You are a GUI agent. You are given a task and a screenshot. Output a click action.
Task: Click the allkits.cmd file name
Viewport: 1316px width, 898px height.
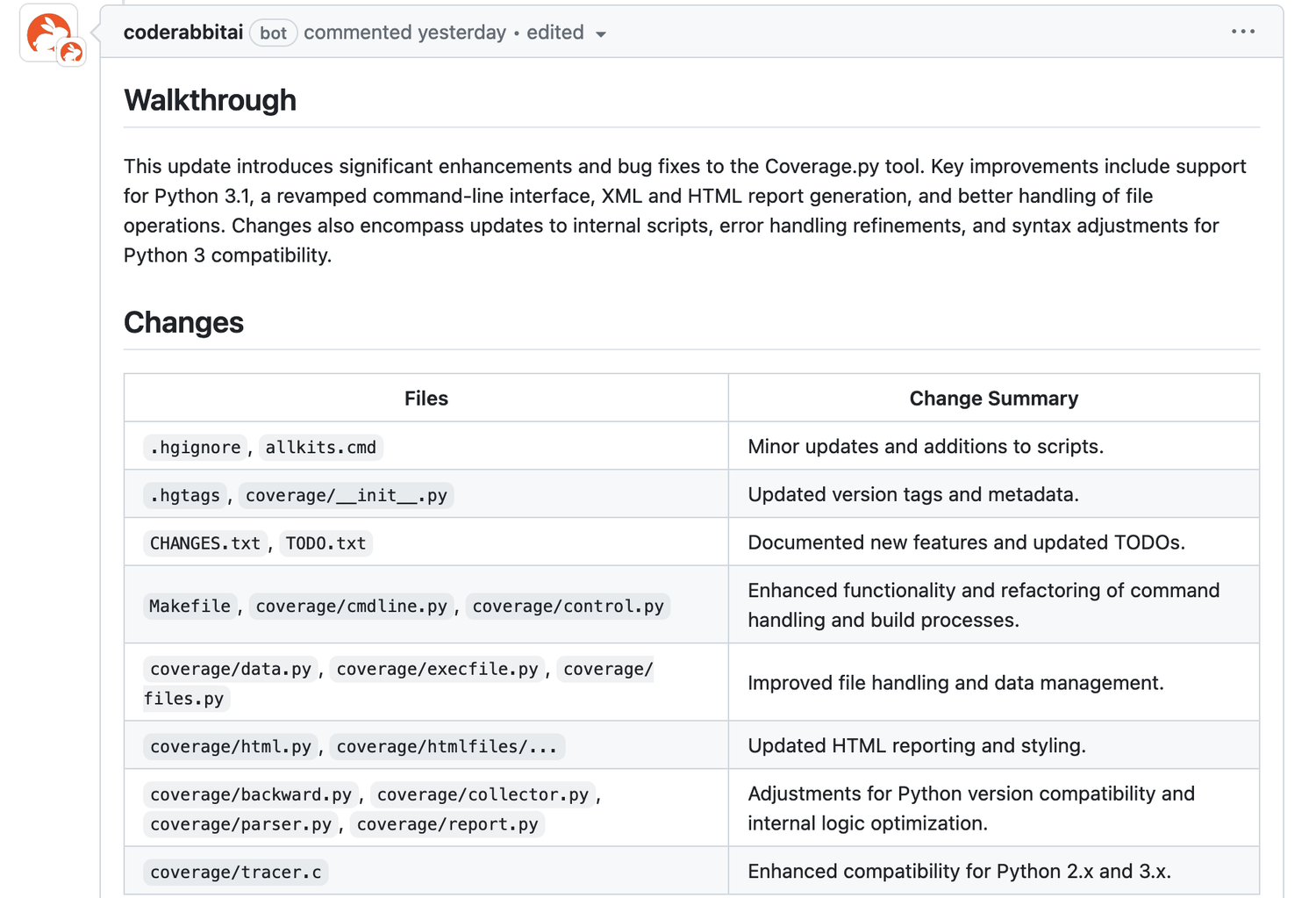pyautogui.click(x=320, y=447)
